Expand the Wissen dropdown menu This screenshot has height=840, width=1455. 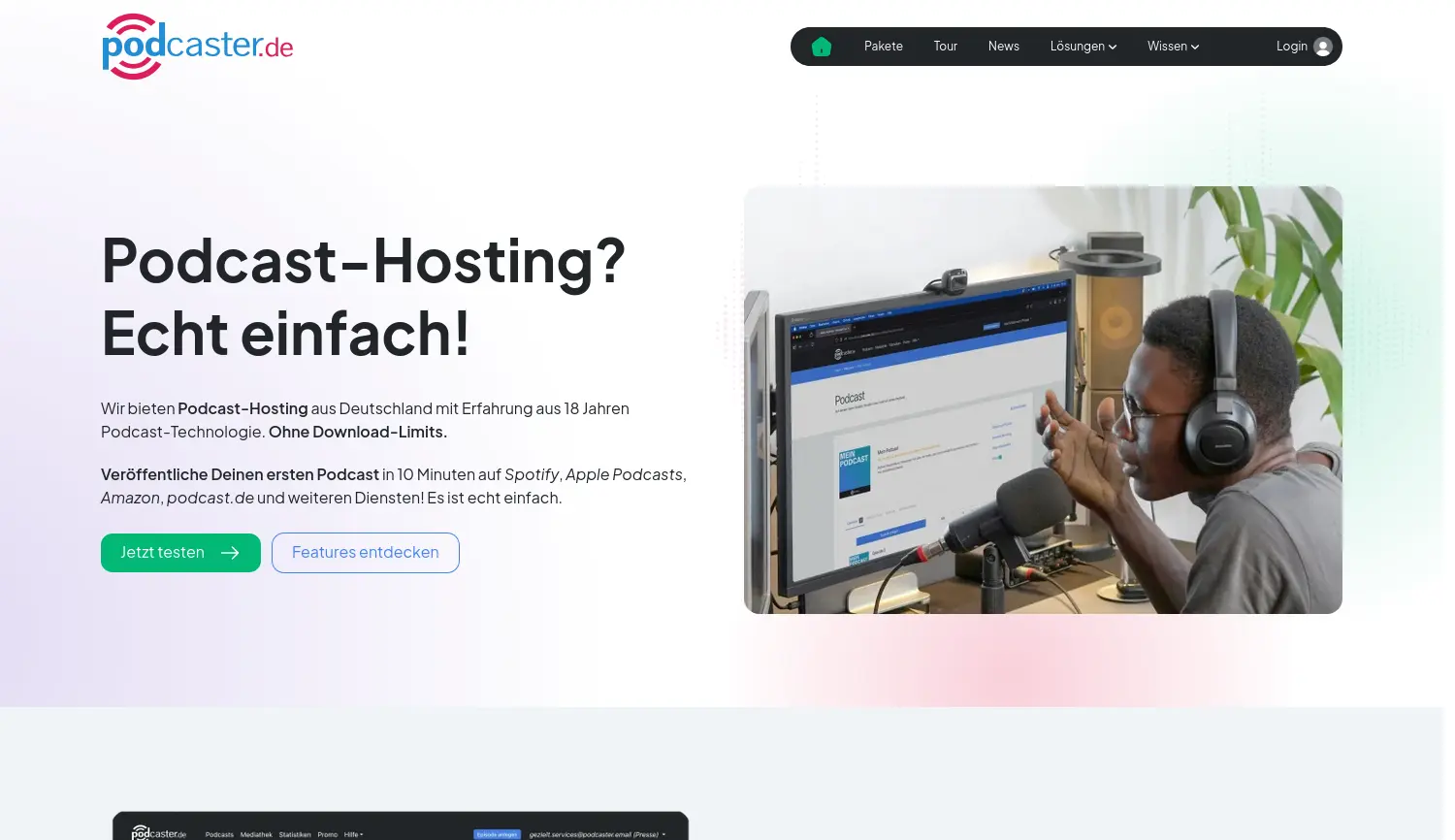(1173, 47)
